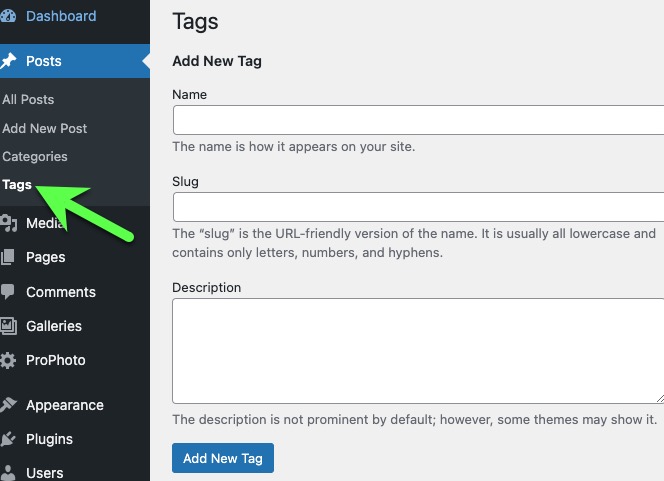The height and width of the screenshot is (481, 664).
Task: Grab the Description textarea resize handle
Action: coord(660,398)
